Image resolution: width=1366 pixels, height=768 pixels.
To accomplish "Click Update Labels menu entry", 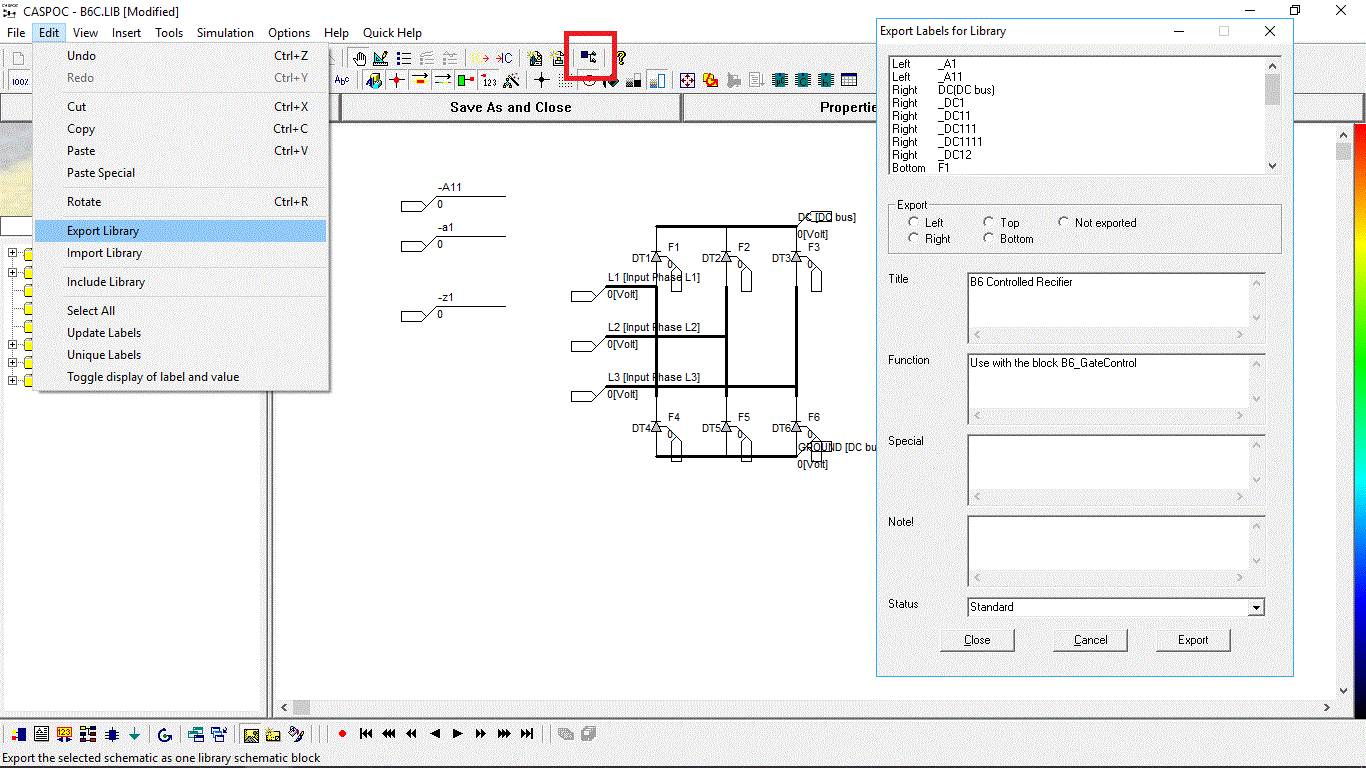I will pos(181,333).
